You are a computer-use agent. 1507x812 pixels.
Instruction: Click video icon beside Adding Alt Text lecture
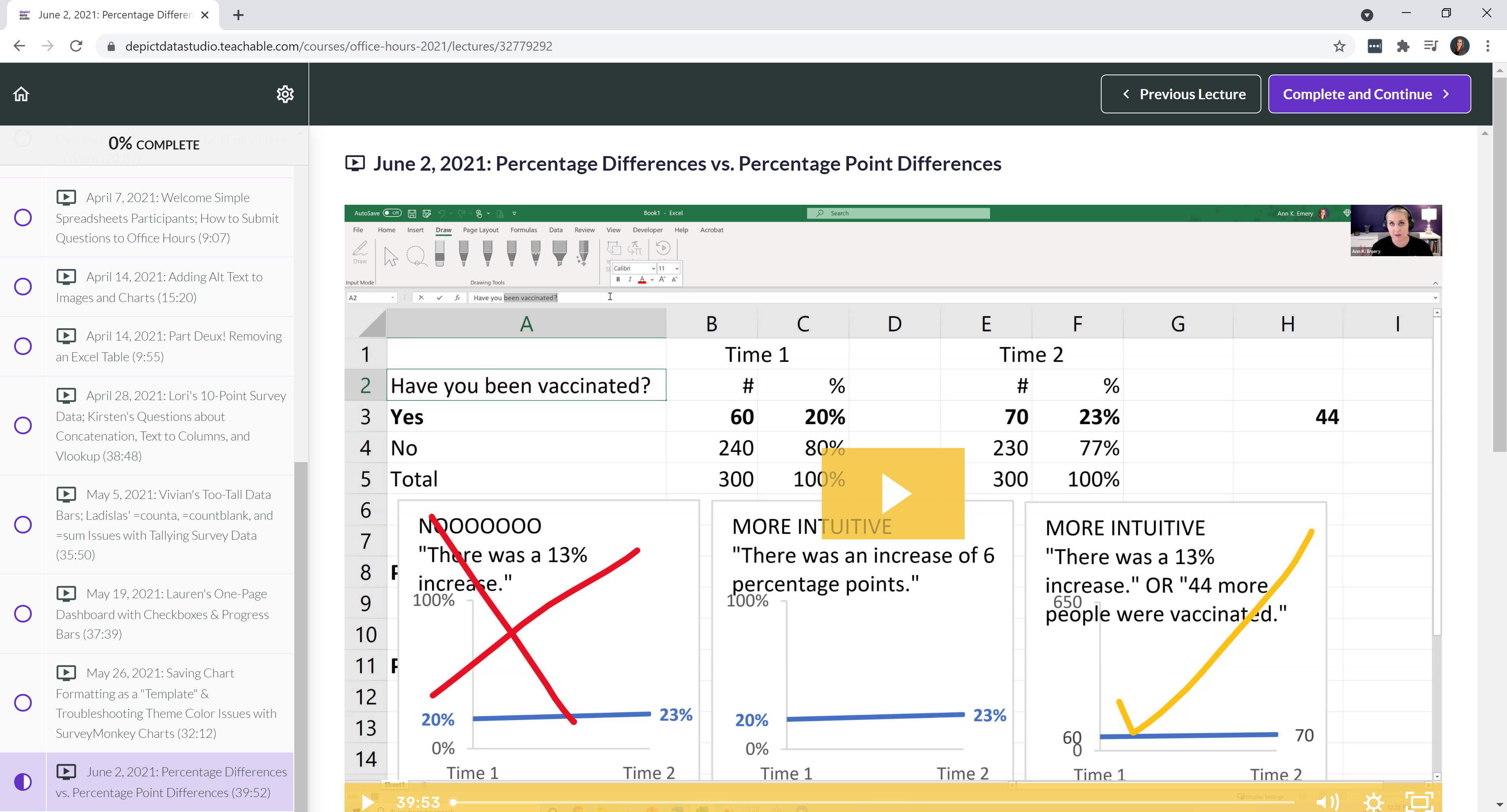(x=66, y=277)
